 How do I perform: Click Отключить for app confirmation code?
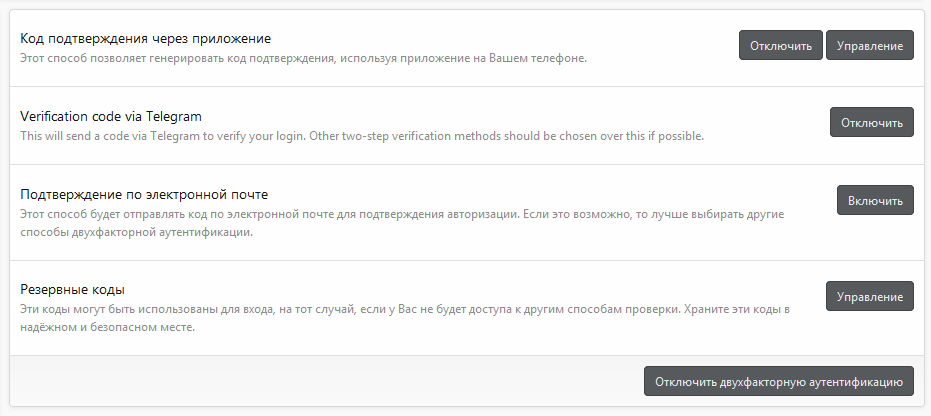[x=781, y=46]
